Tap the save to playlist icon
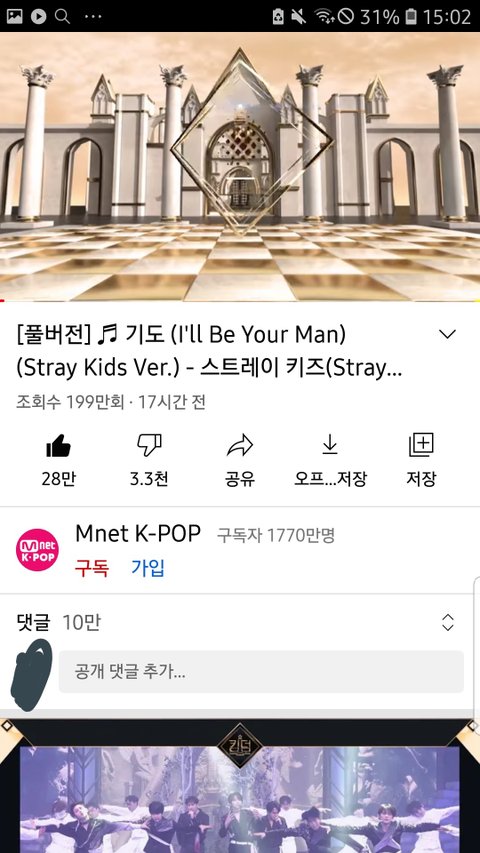The height and width of the screenshot is (853, 480). click(x=421, y=445)
